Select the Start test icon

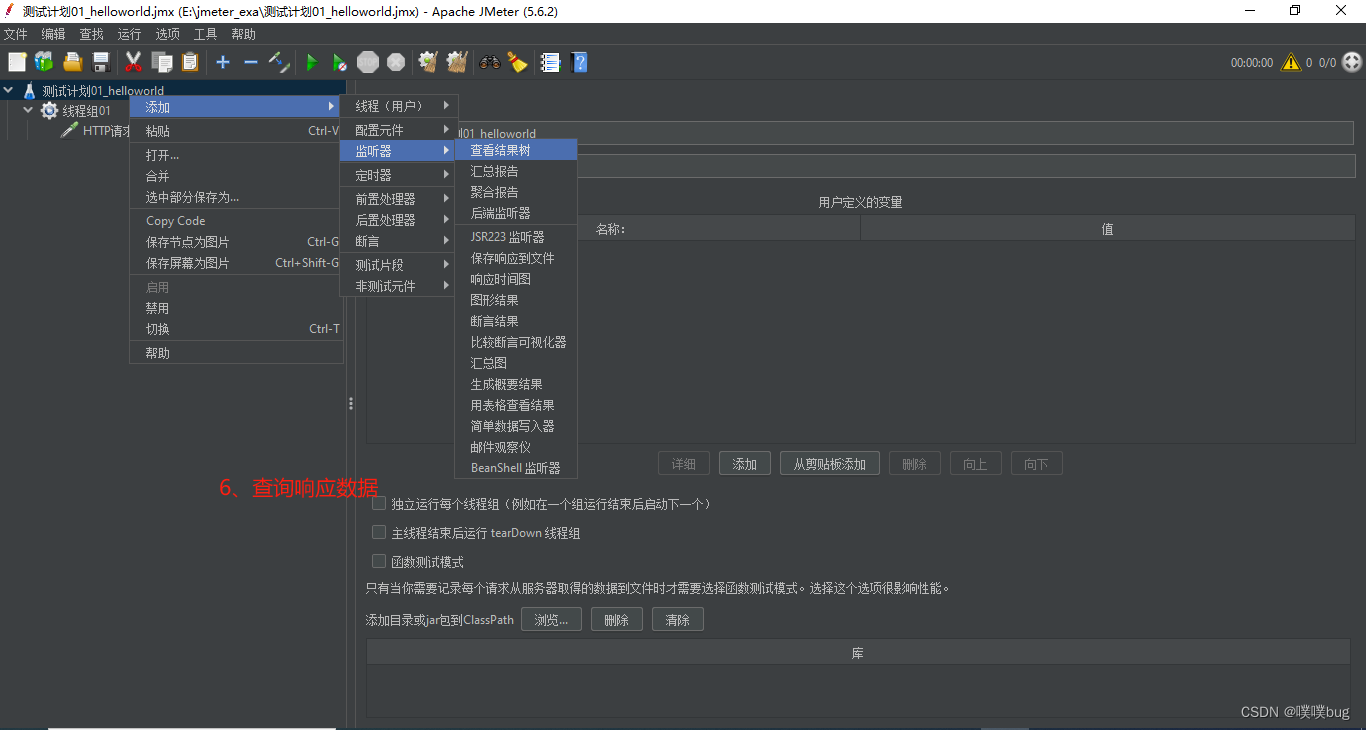pyautogui.click(x=313, y=62)
